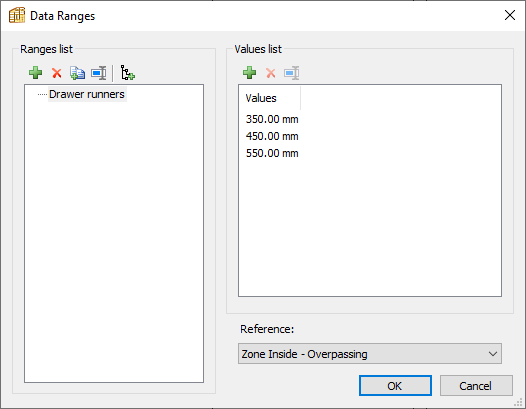Dismiss the dialog with Cancel

pyautogui.click(x=476, y=386)
